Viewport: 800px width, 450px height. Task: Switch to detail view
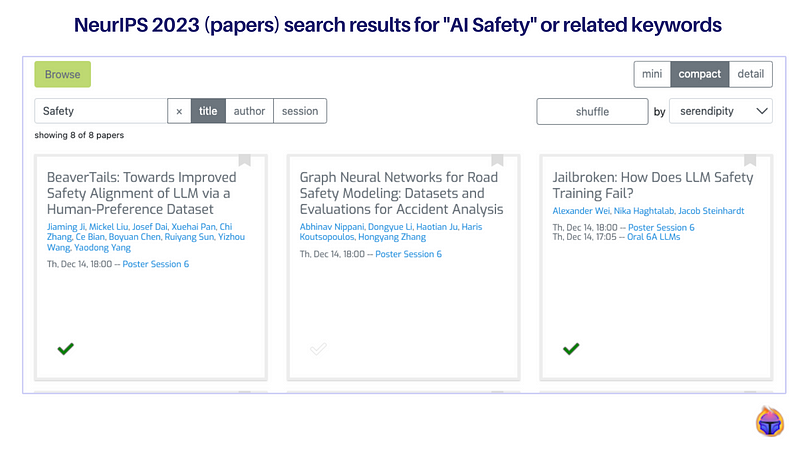tap(751, 74)
